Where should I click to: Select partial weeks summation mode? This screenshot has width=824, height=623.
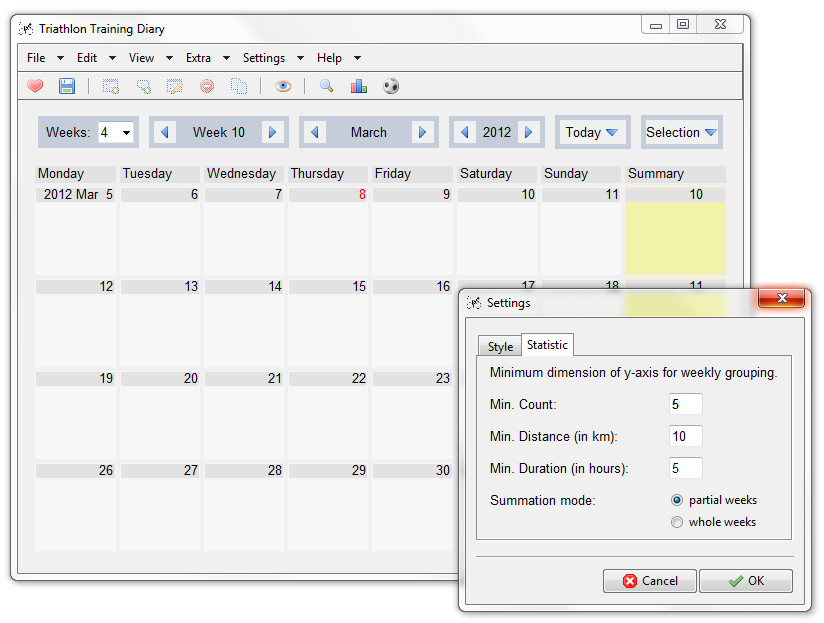click(x=677, y=500)
